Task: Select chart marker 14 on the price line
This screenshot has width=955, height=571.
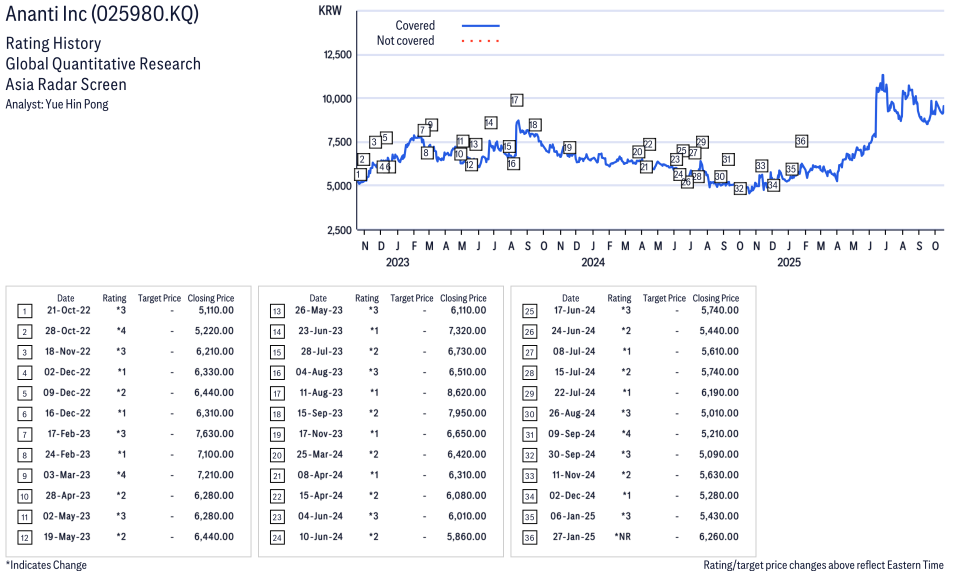Action: (490, 122)
